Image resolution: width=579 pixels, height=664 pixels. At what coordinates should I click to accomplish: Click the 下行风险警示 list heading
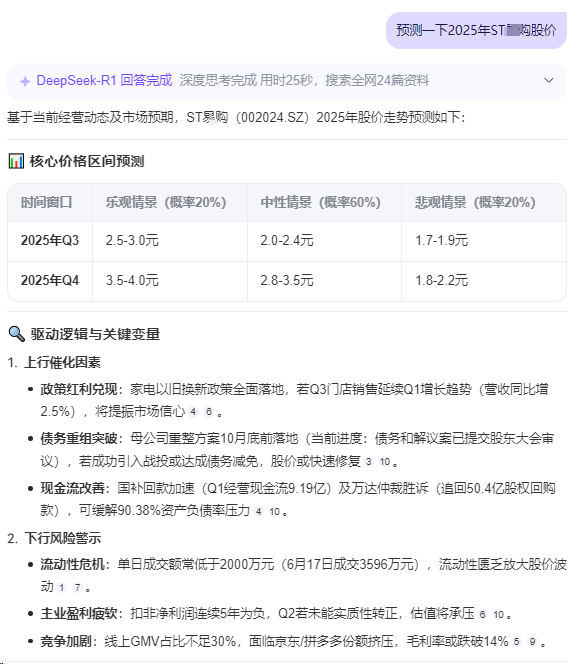pos(62,538)
